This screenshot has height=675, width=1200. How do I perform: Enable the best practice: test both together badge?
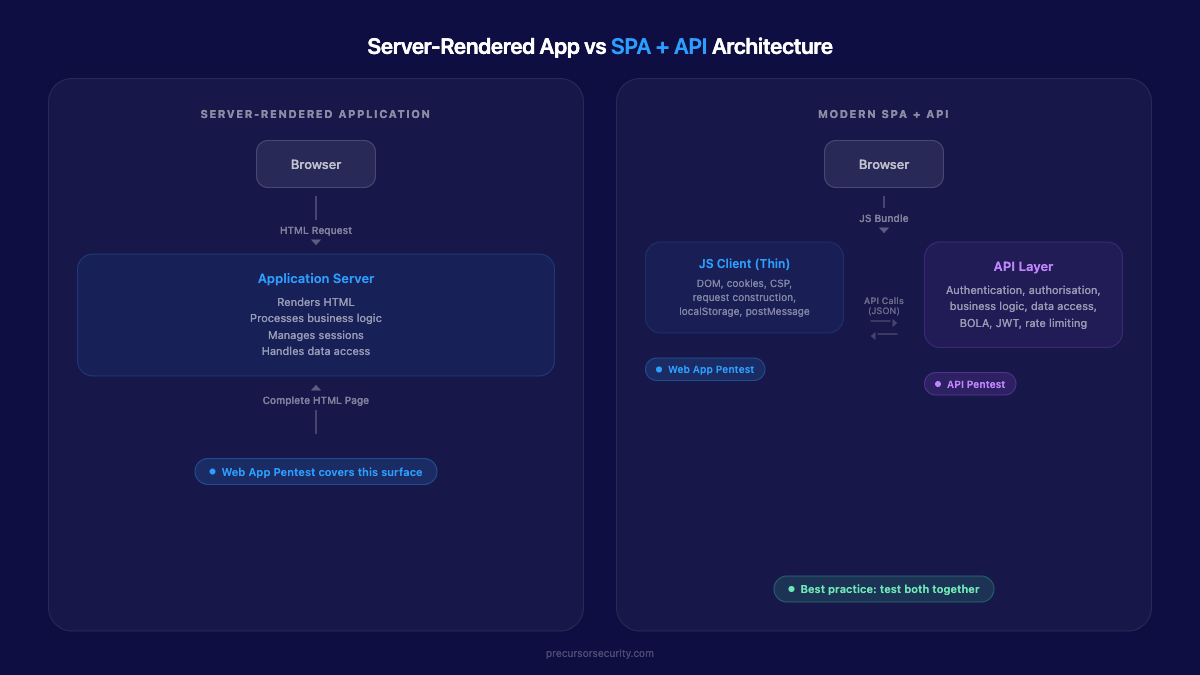pos(884,589)
